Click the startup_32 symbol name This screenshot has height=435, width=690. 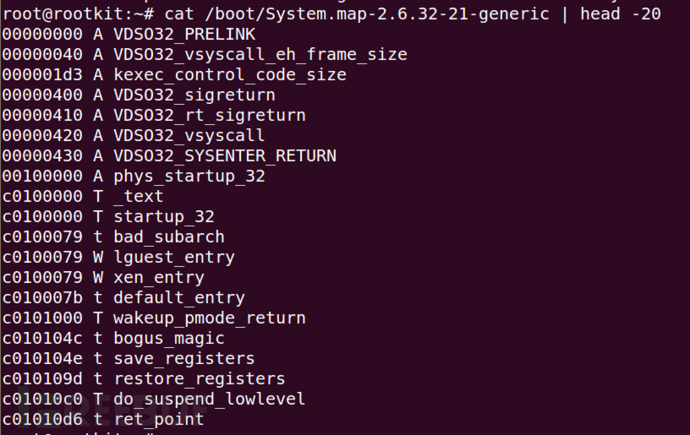[163, 216]
